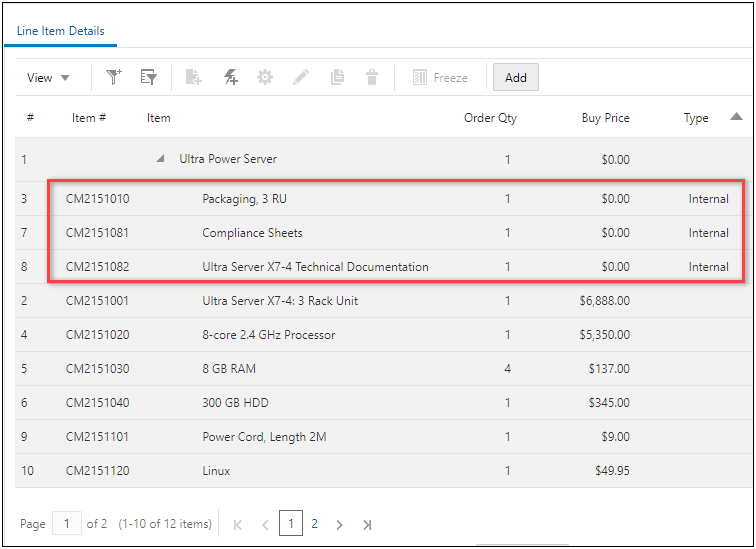
Task: Select the Line Item Details tab
Action: click(x=61, y=31)
